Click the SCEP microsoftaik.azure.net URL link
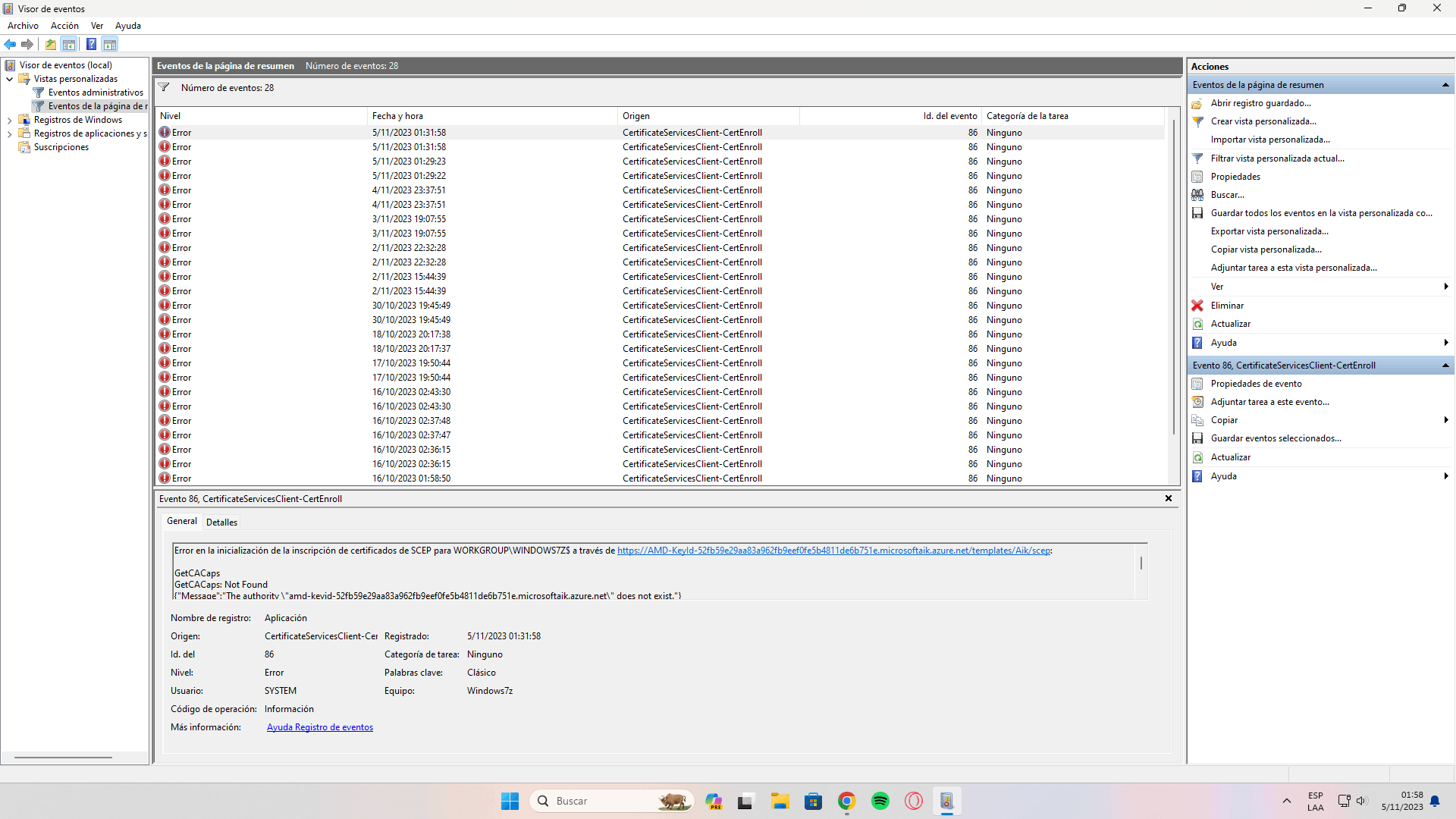This screenshot has width=1456, height=819. pyautogui.click(x=833, y=551)
